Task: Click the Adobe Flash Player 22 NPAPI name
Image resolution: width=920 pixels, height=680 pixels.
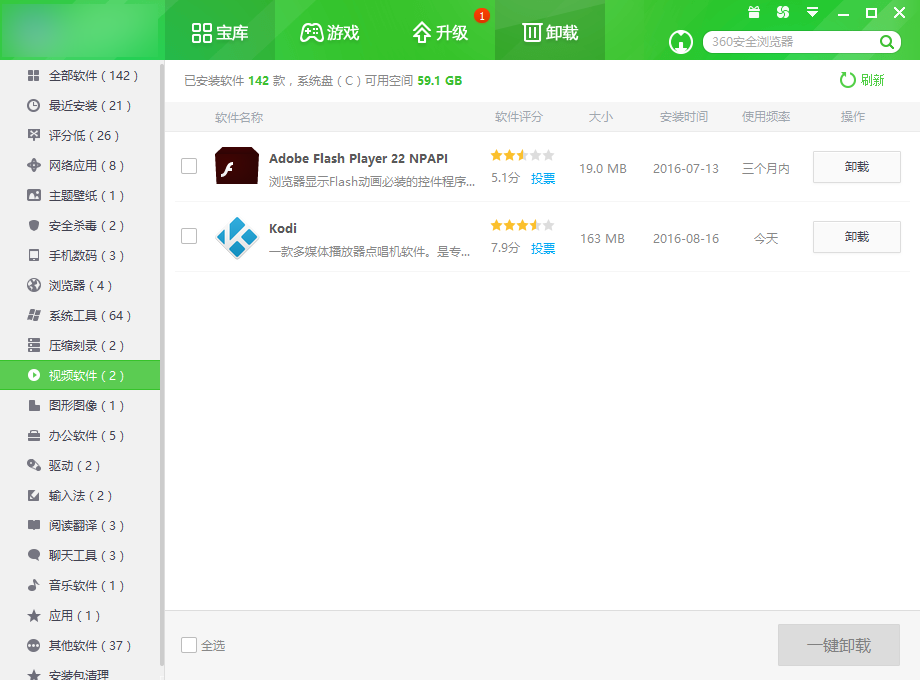Action: 358,158
